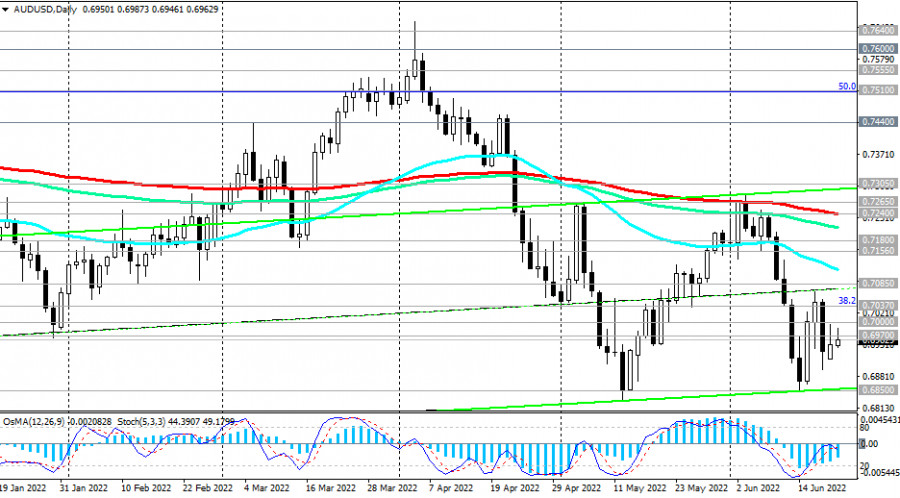Select the 0.76400 price level label
Image resolution: width=900 pixels, height=498 pixels.
click(878, 30)
